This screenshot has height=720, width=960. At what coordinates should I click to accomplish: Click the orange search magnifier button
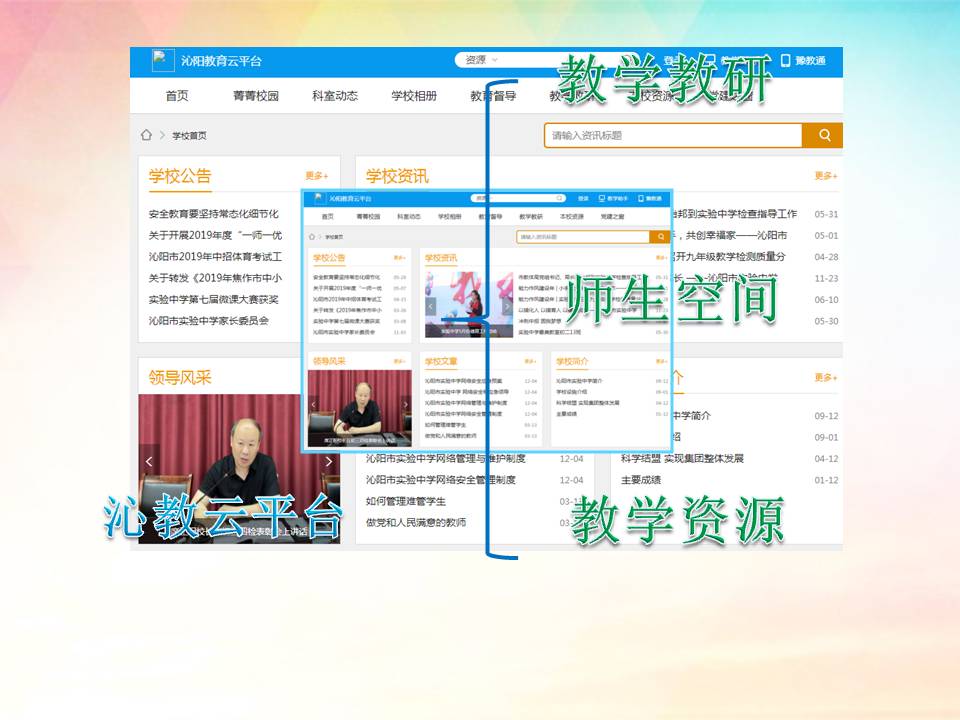pyautogui.click(x=824, y=135)
